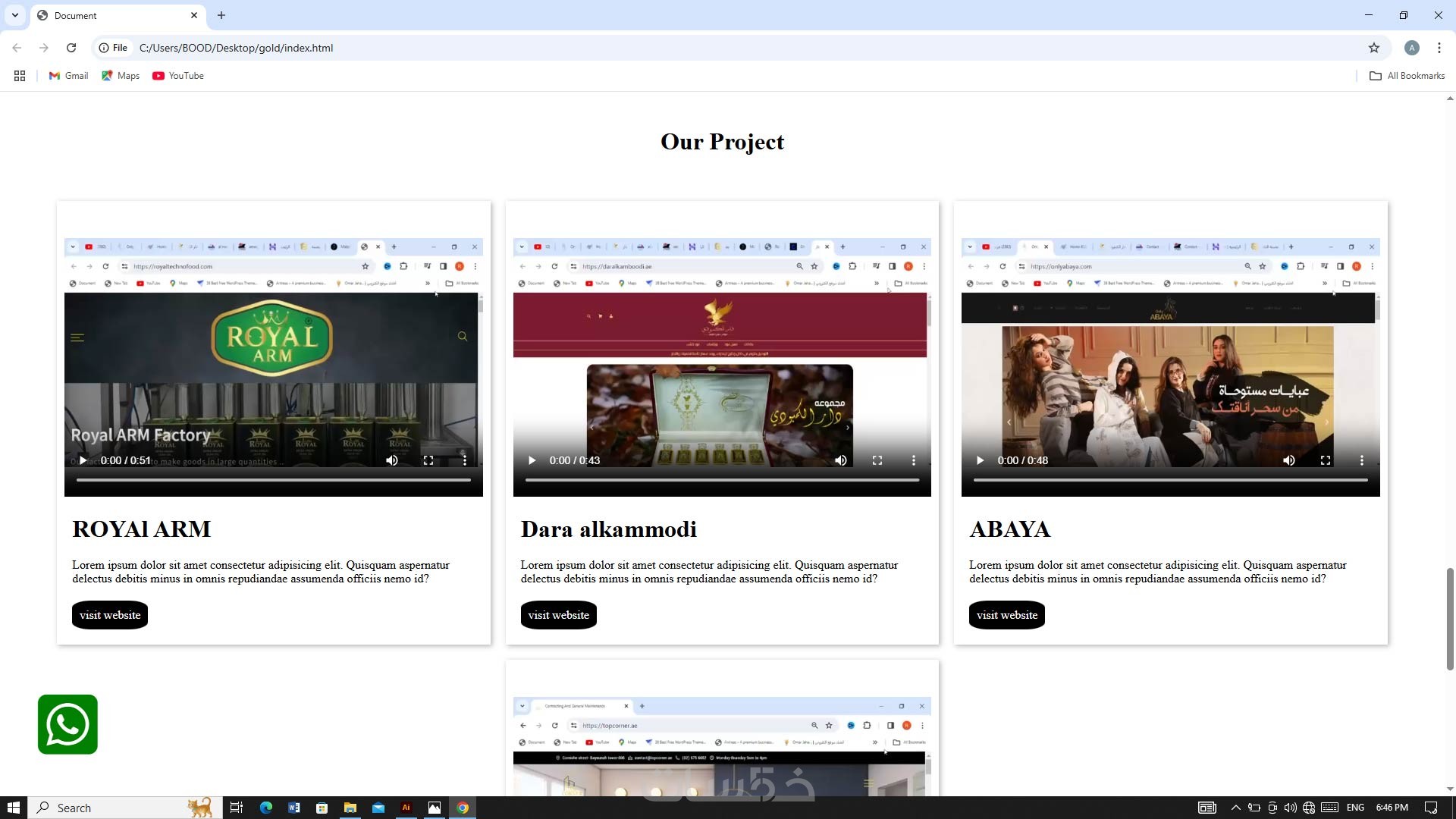Open the green WhatsApp chat icon

click(67, 724)
